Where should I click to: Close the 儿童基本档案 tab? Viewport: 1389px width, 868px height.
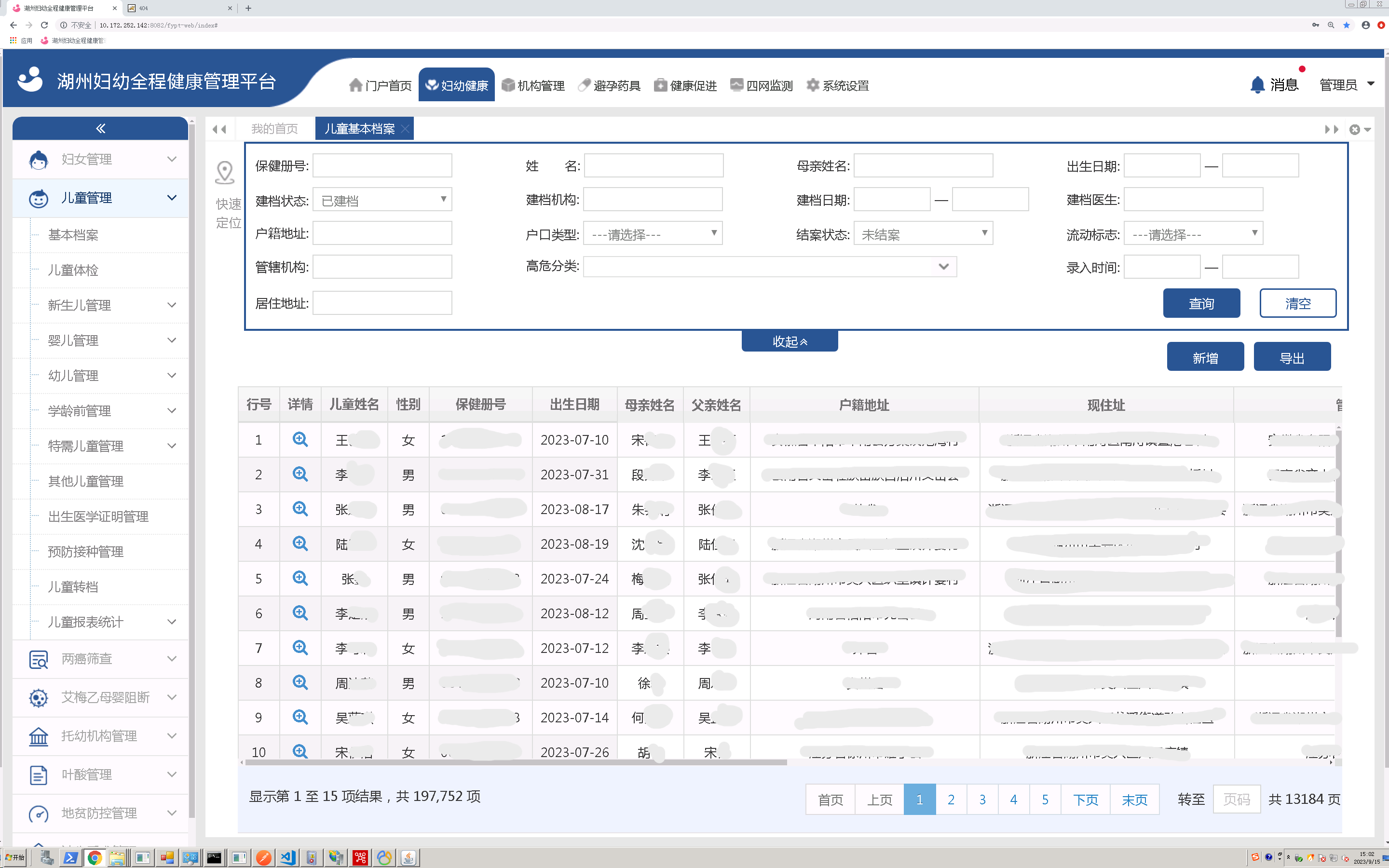pos(405,129)
